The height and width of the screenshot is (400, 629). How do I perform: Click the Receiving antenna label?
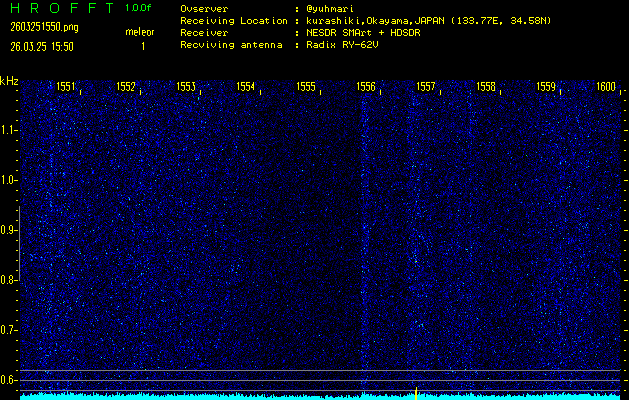231,45
